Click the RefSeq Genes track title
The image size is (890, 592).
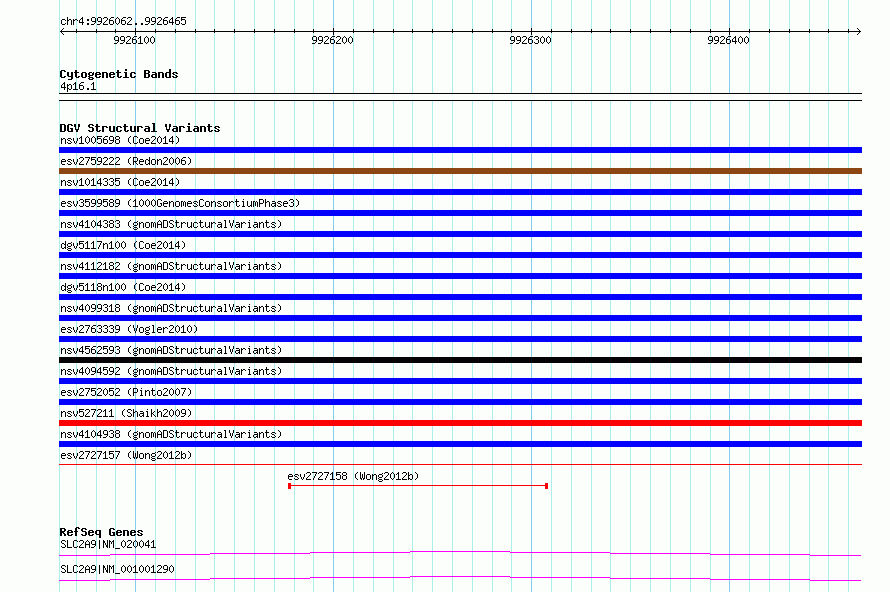coord(101,532)
